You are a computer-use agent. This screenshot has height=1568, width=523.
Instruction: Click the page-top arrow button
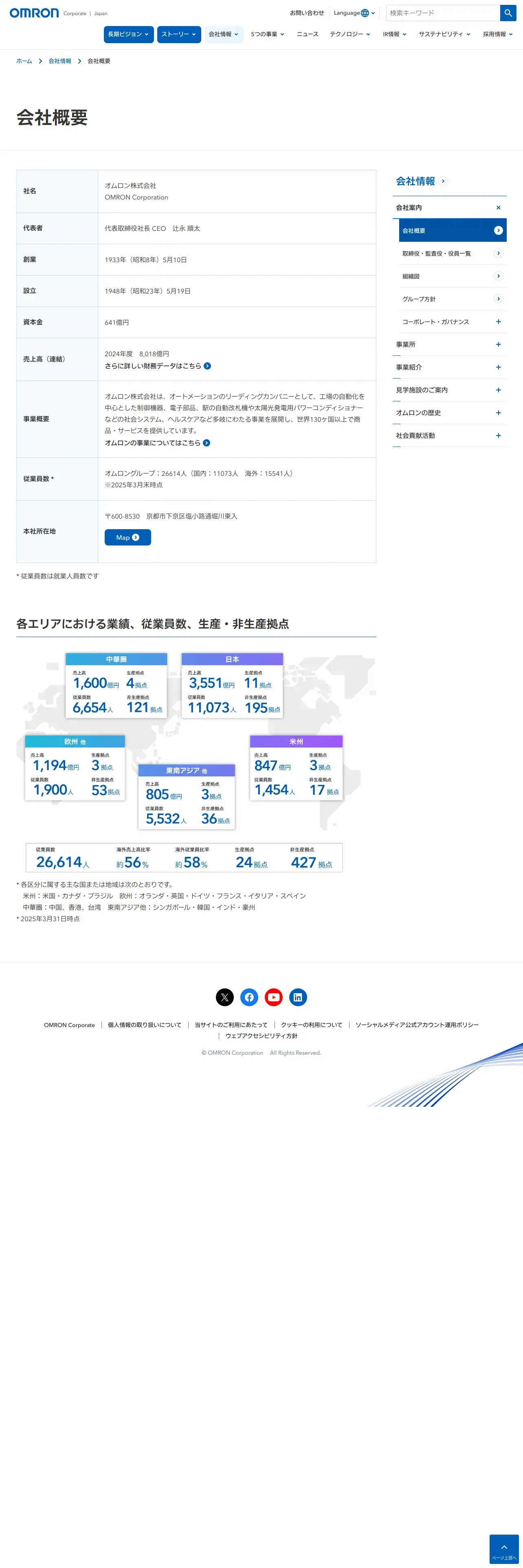(504, 1549)
